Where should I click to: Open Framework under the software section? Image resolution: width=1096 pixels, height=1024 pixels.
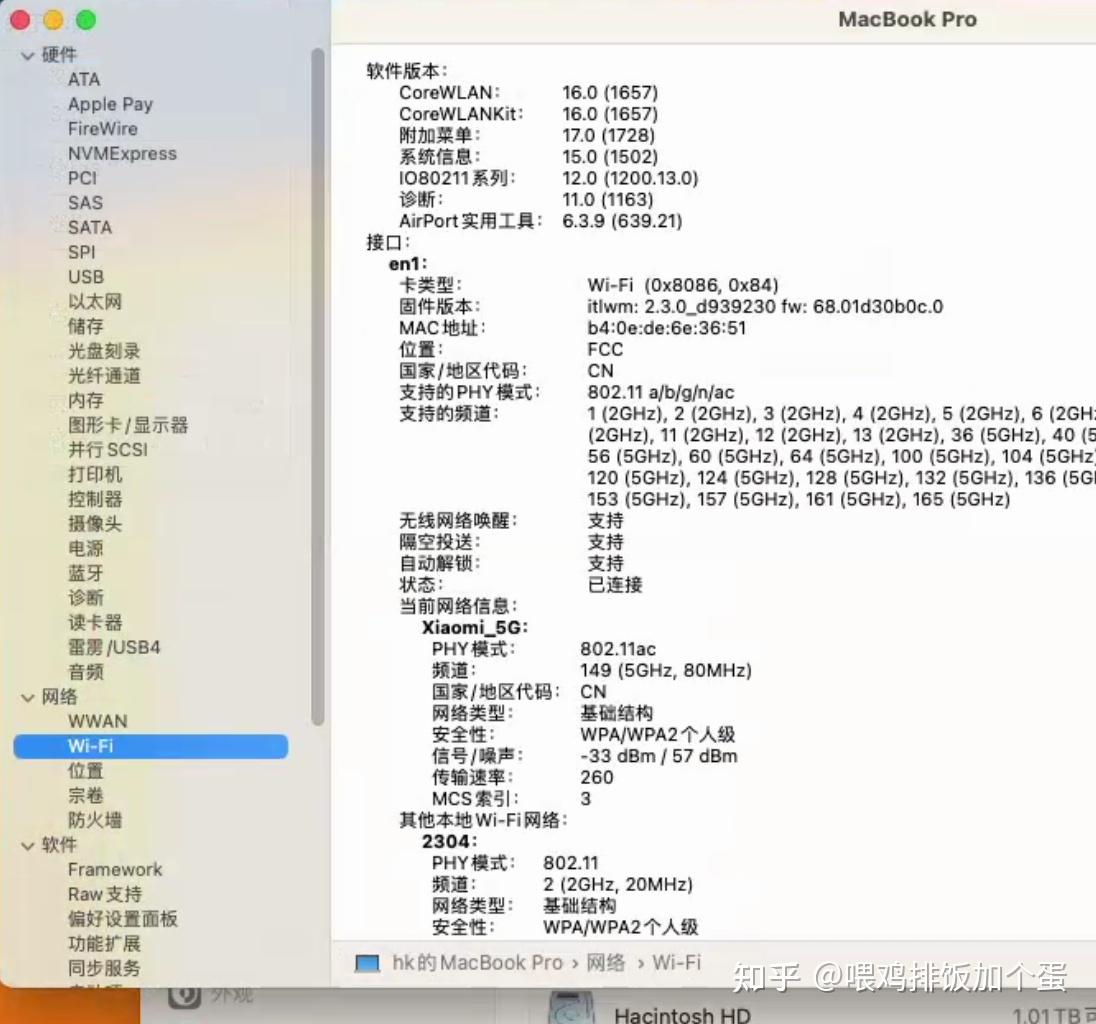[116, 869]
